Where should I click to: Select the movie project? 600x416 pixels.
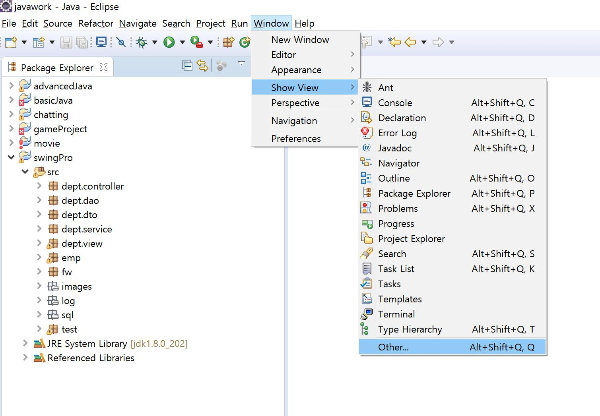(47, 144)
